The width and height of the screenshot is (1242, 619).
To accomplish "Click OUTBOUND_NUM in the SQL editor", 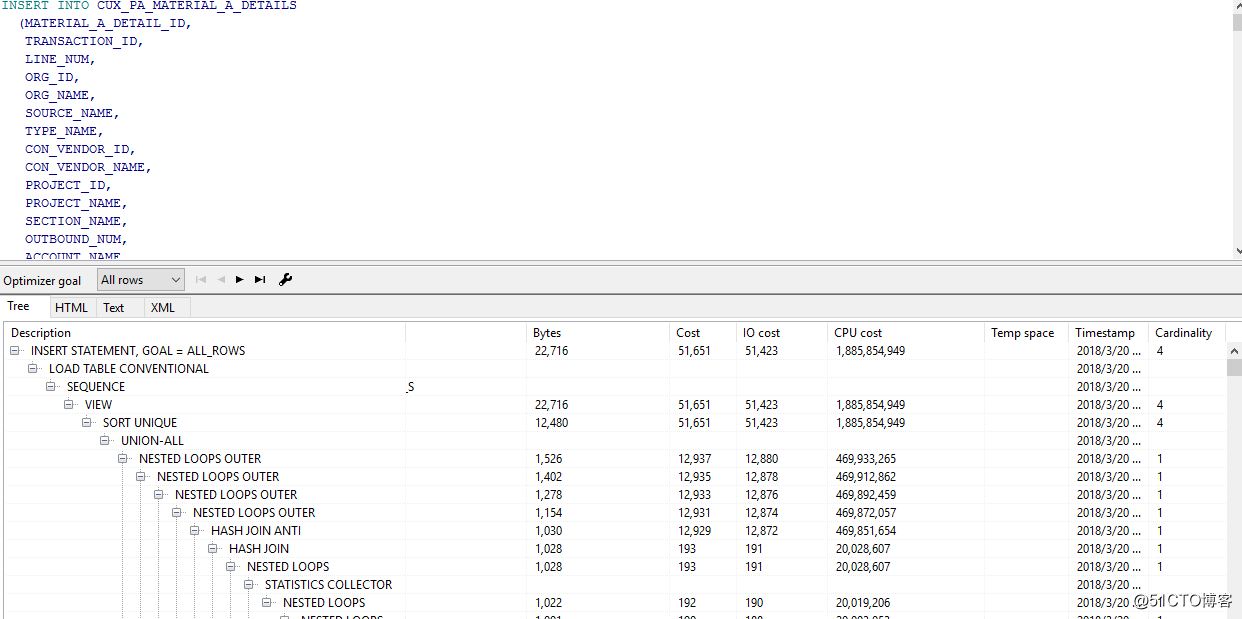I will (x=73, y=239).
